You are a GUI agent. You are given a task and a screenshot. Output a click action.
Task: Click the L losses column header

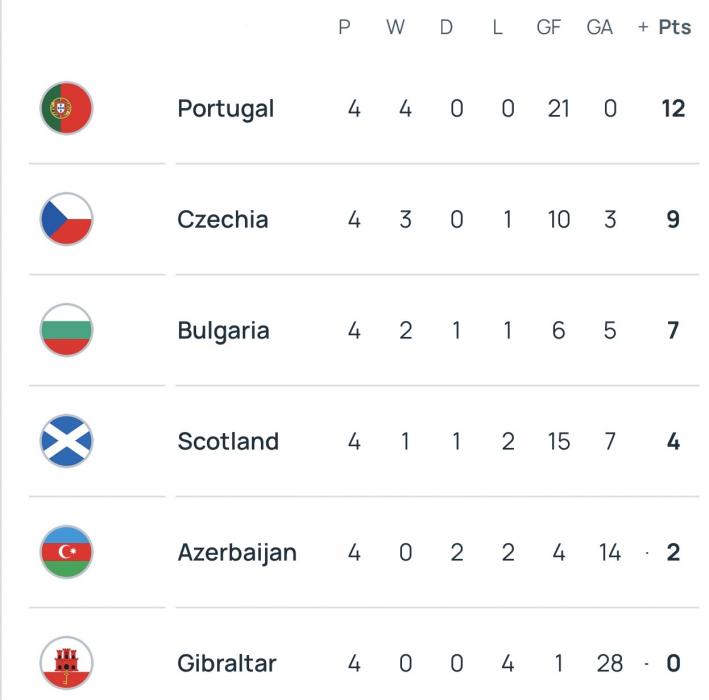click(x=497, y=28)
